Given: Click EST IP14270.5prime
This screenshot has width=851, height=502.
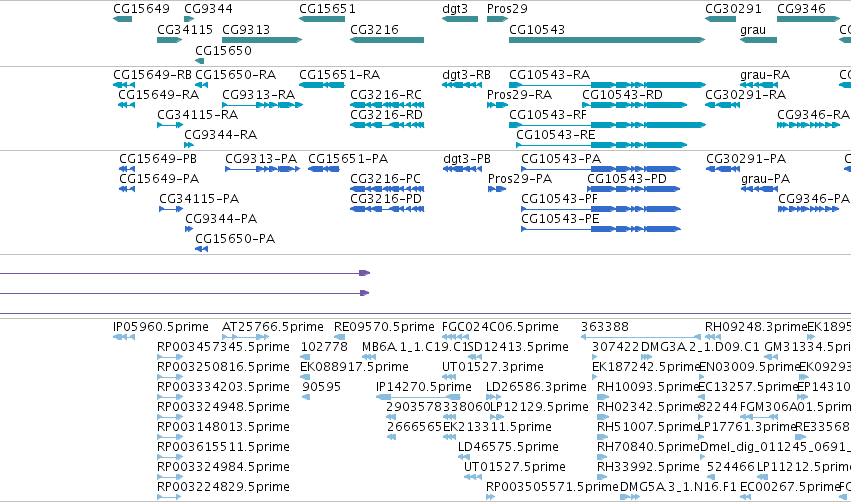Looking at the screenshot, I should tap(424, 387).
